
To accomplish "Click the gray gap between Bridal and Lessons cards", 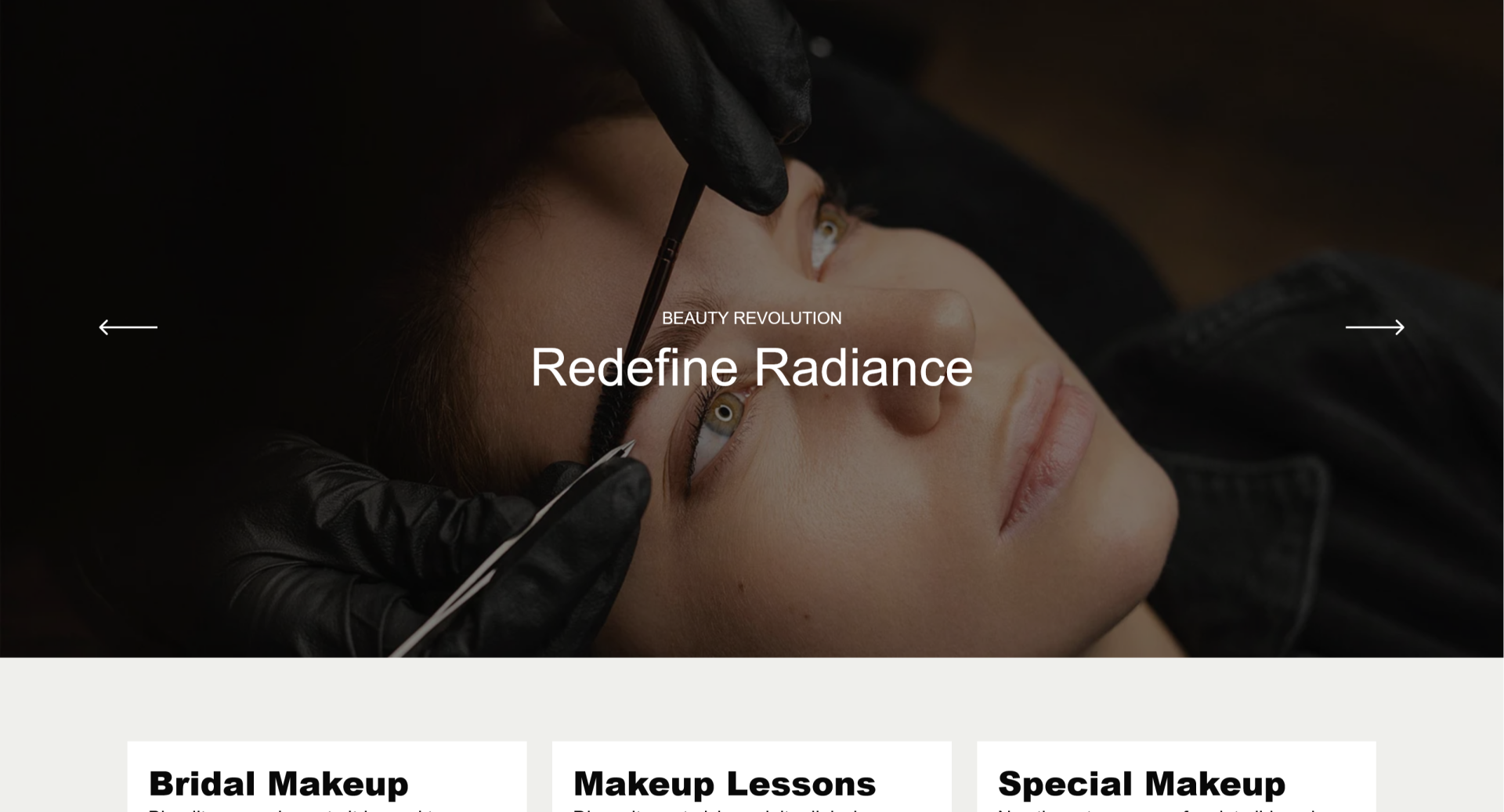I will [x=540, y=777].
